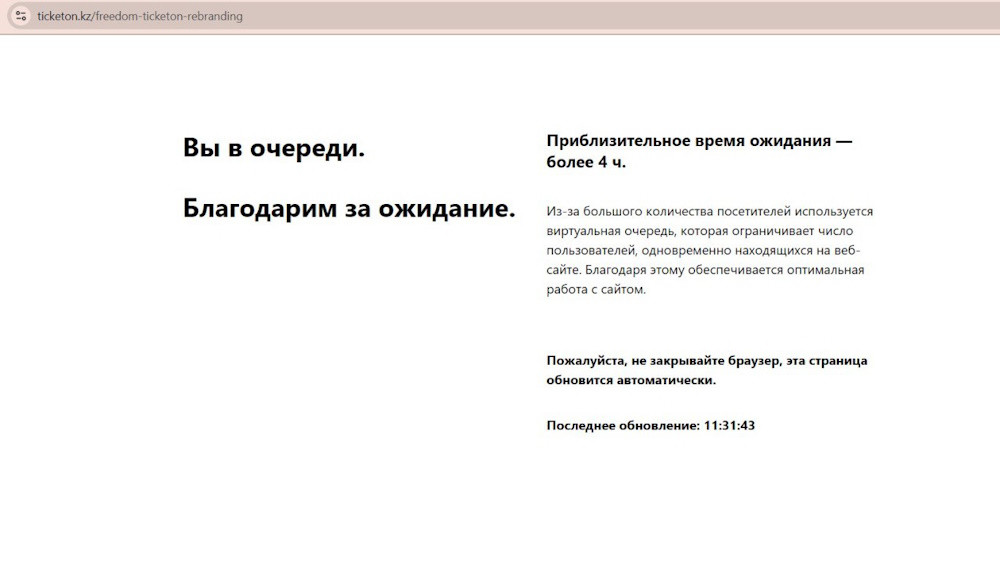Click the "более 4 ч." wait estimate
This screenshot has height=586, width=1000.
click(x=586, y=162)
